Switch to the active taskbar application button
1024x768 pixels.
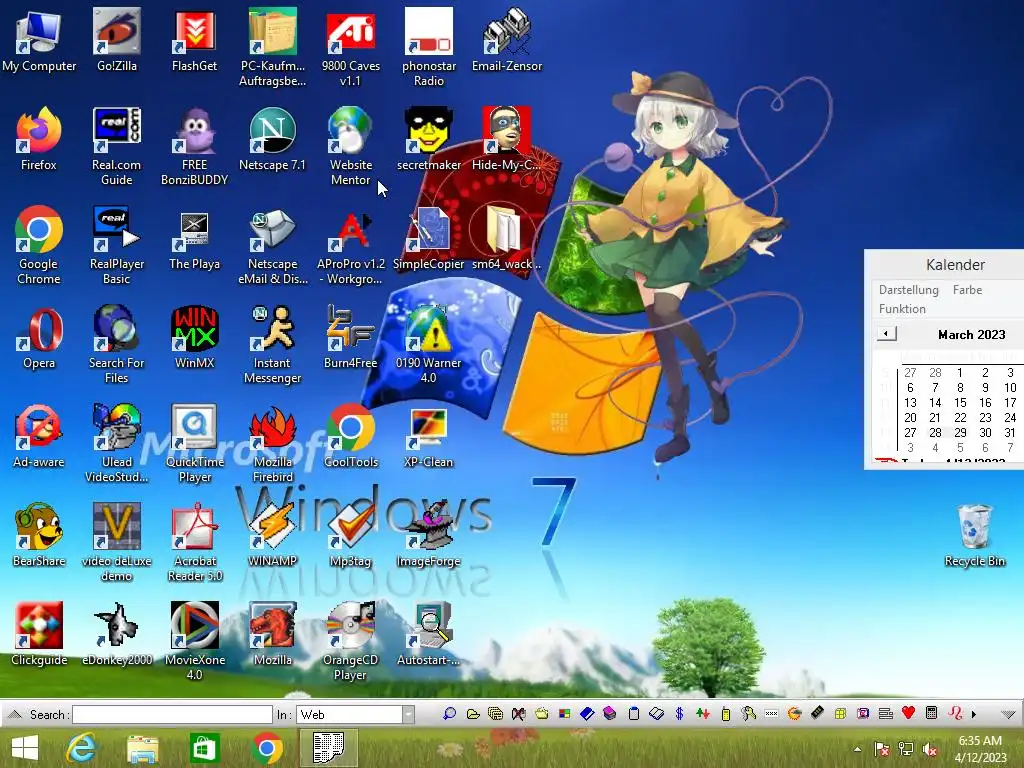[x=328, y=748]
